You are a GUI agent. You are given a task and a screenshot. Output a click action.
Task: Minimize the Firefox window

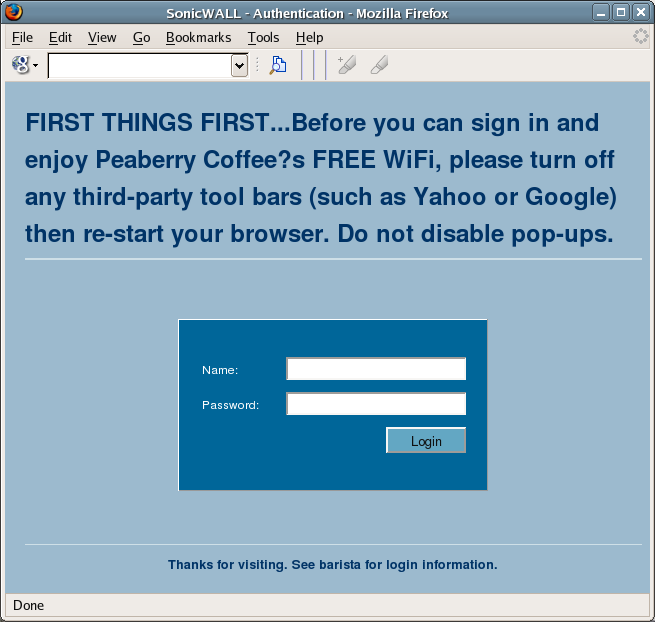pos(602,13)
